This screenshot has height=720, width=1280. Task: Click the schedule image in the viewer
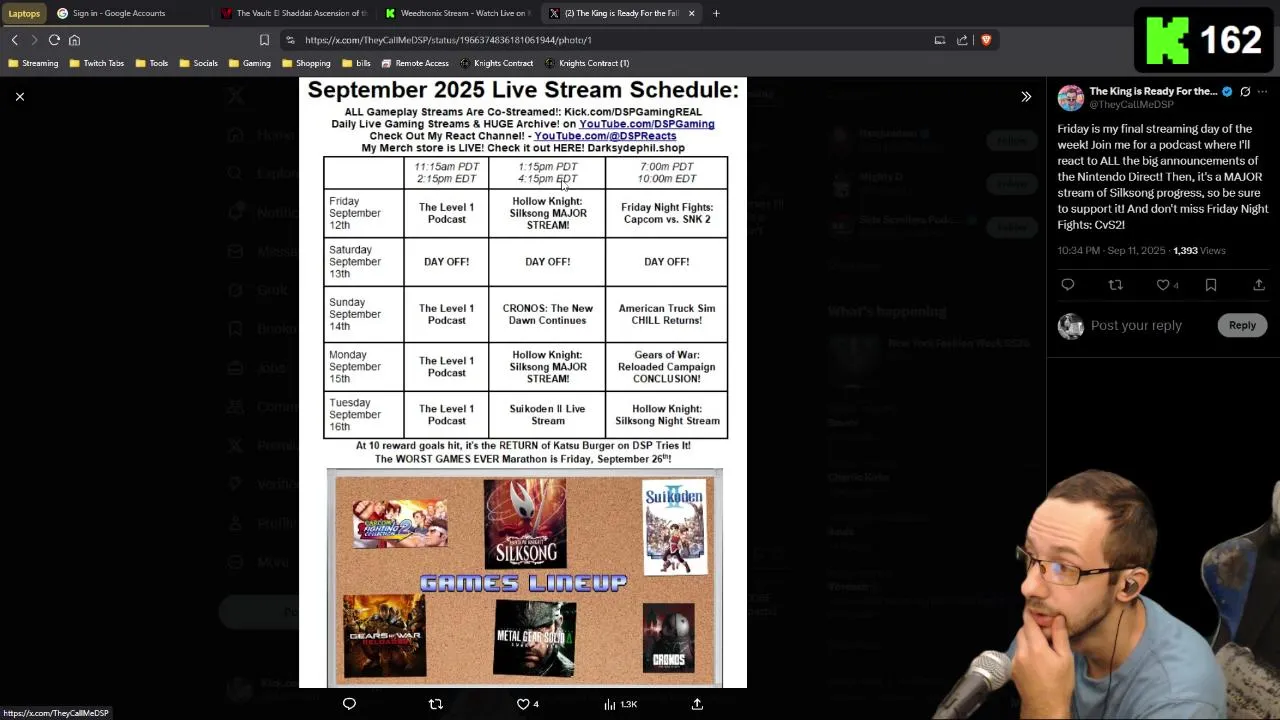523,383
